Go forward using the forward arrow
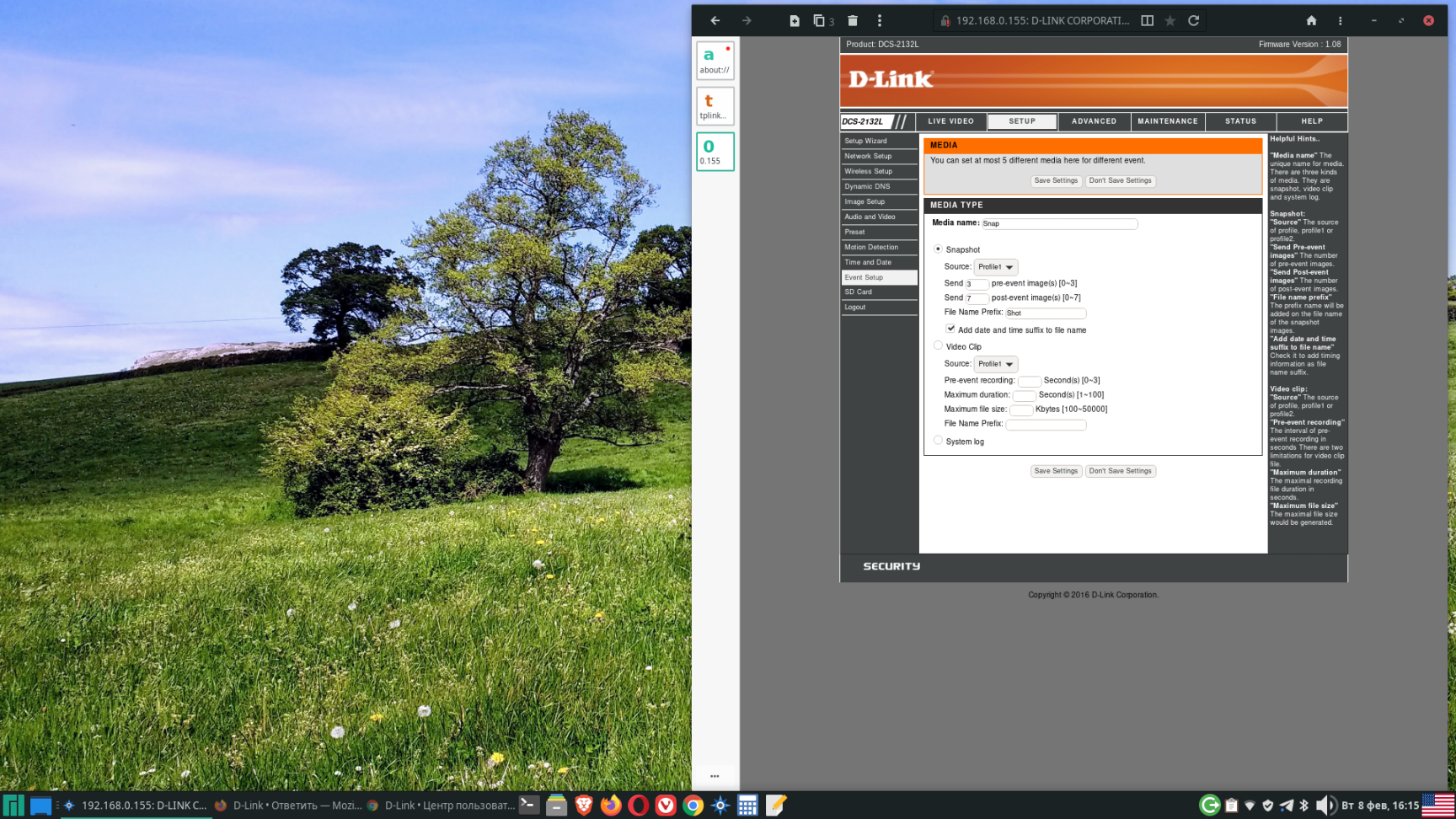1456x819 pixels. coord(747,21)
